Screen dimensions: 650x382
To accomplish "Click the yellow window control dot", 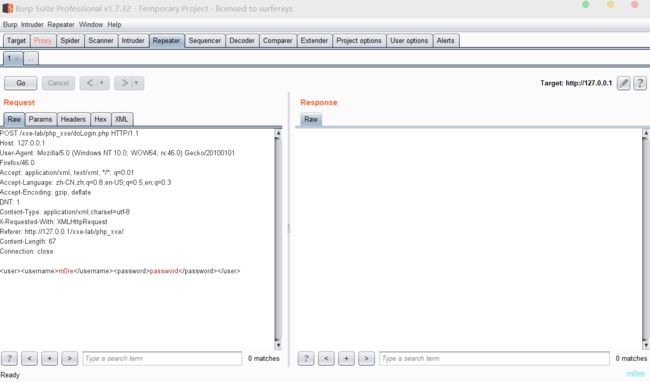I will click(x=610, y=5).
